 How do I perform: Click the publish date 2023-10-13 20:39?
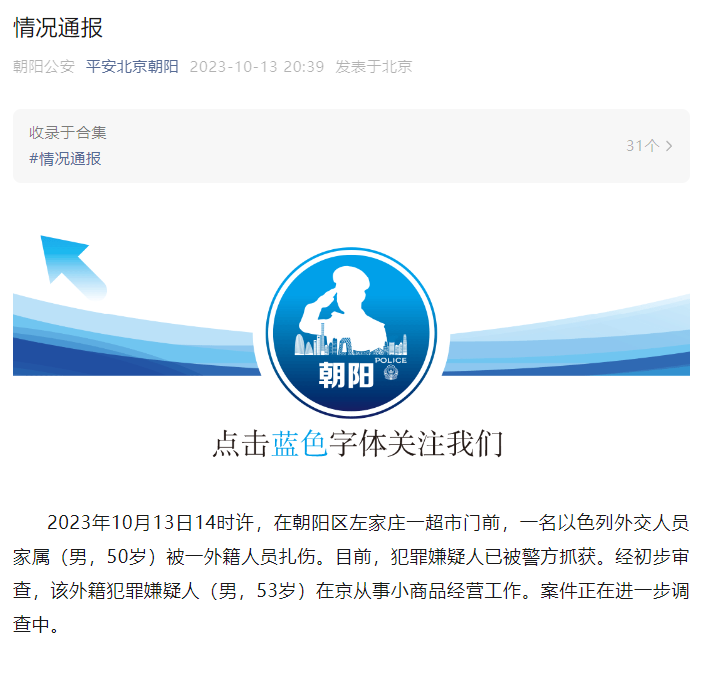point(256,66)
